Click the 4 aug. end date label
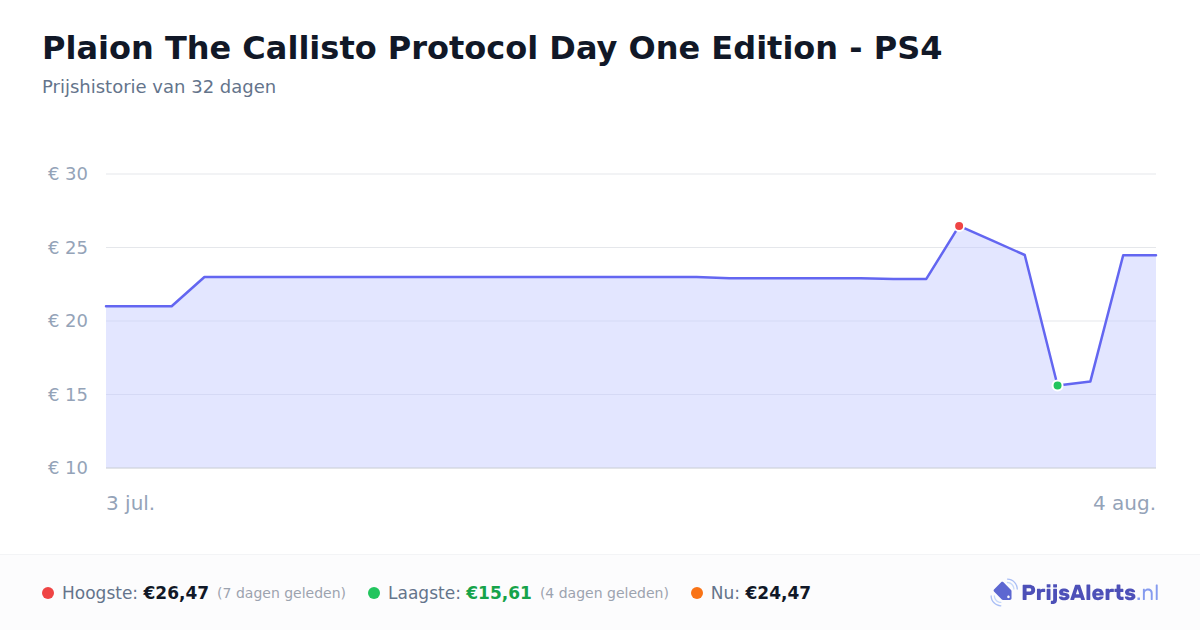This screenshot has height=630, width=1200. pos(1124,503)
